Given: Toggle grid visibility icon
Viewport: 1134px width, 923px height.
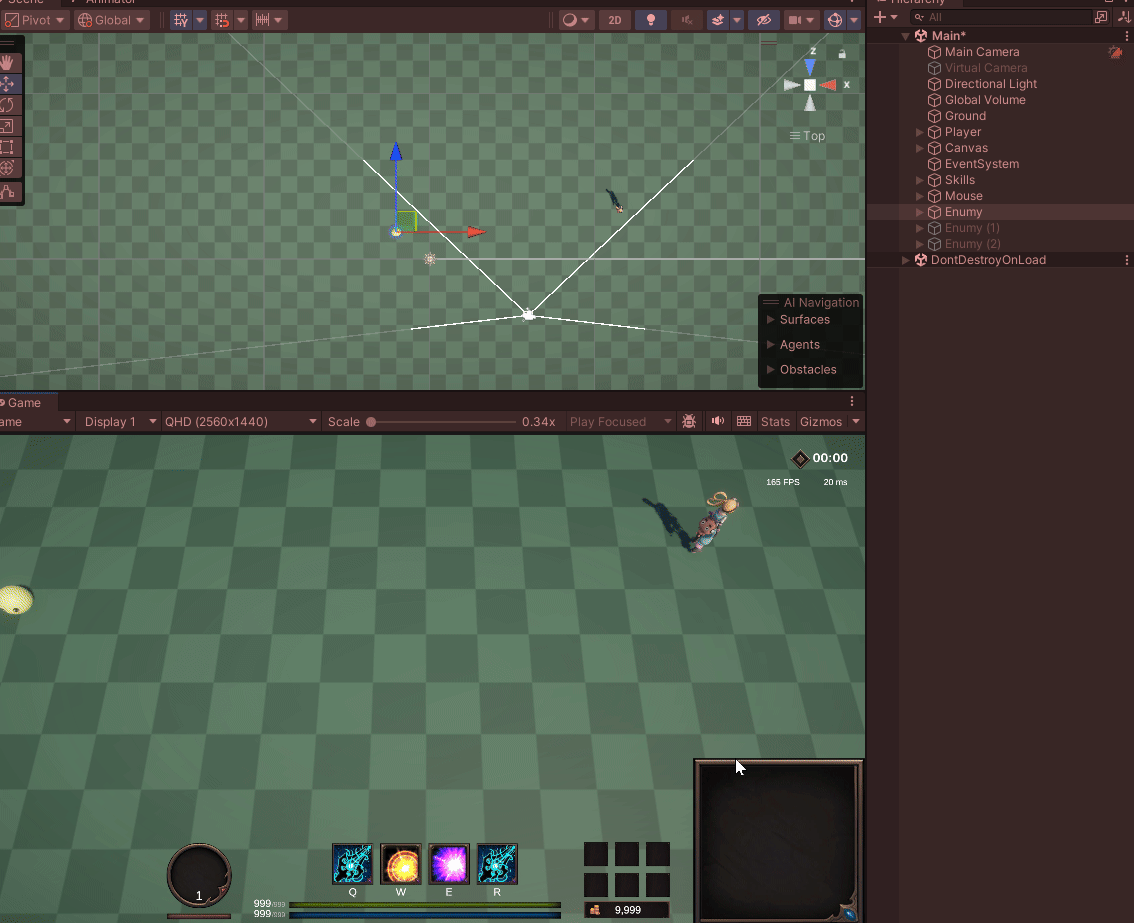Looking at the screenshot, I should (x=181, y=20).
